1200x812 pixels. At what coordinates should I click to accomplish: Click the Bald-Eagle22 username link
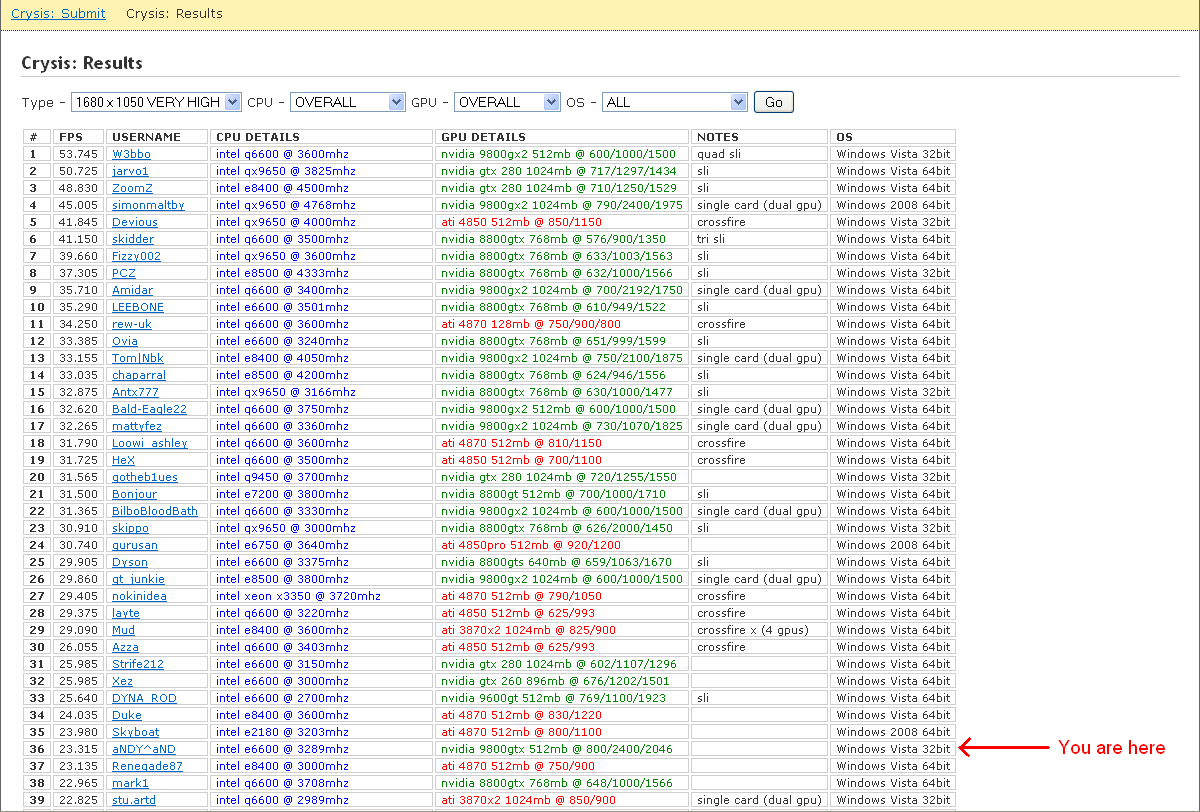149,409
